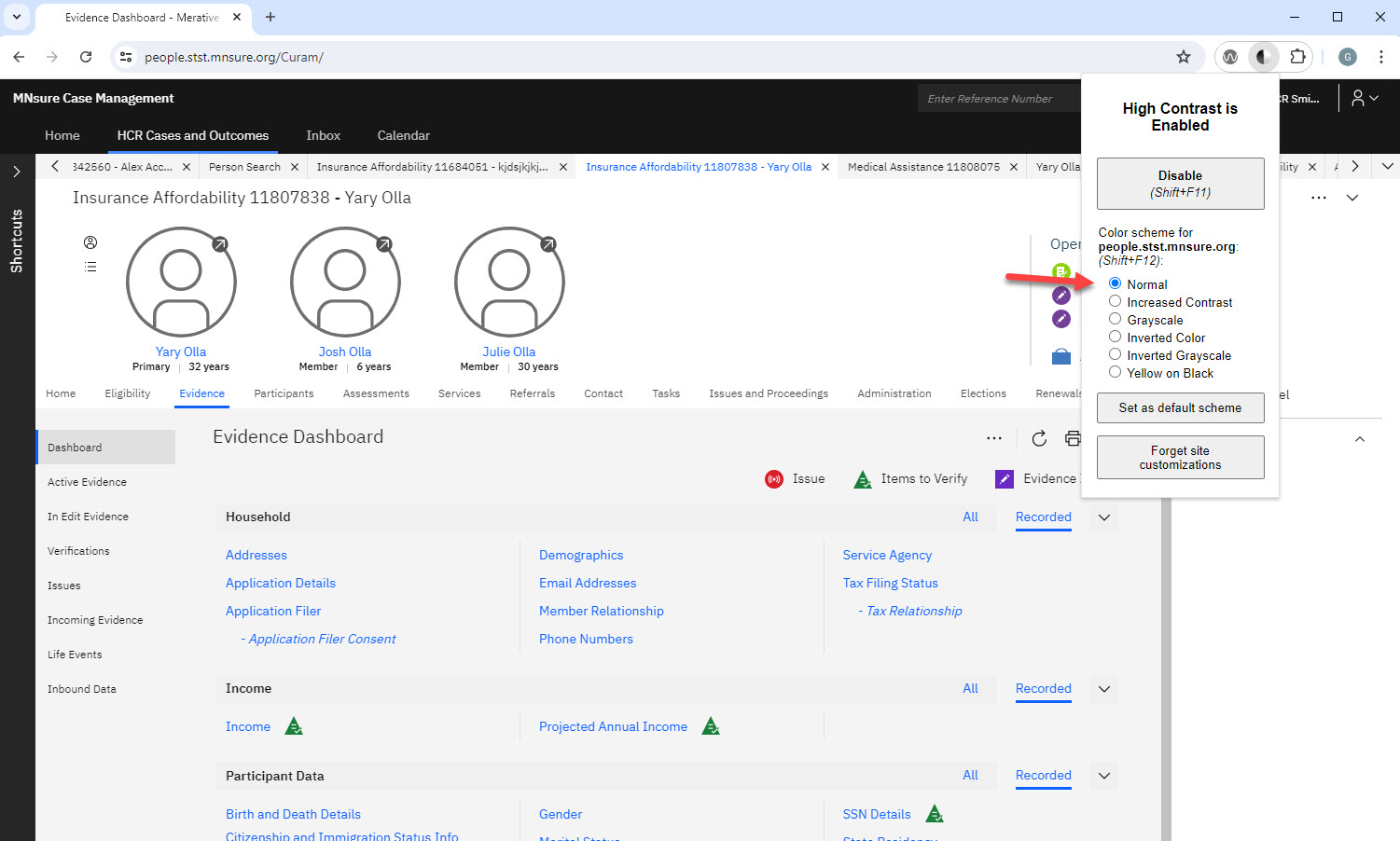The image size is (1400, 841).
Task: Click Forget site customizations button
Action: point(1180,458)
